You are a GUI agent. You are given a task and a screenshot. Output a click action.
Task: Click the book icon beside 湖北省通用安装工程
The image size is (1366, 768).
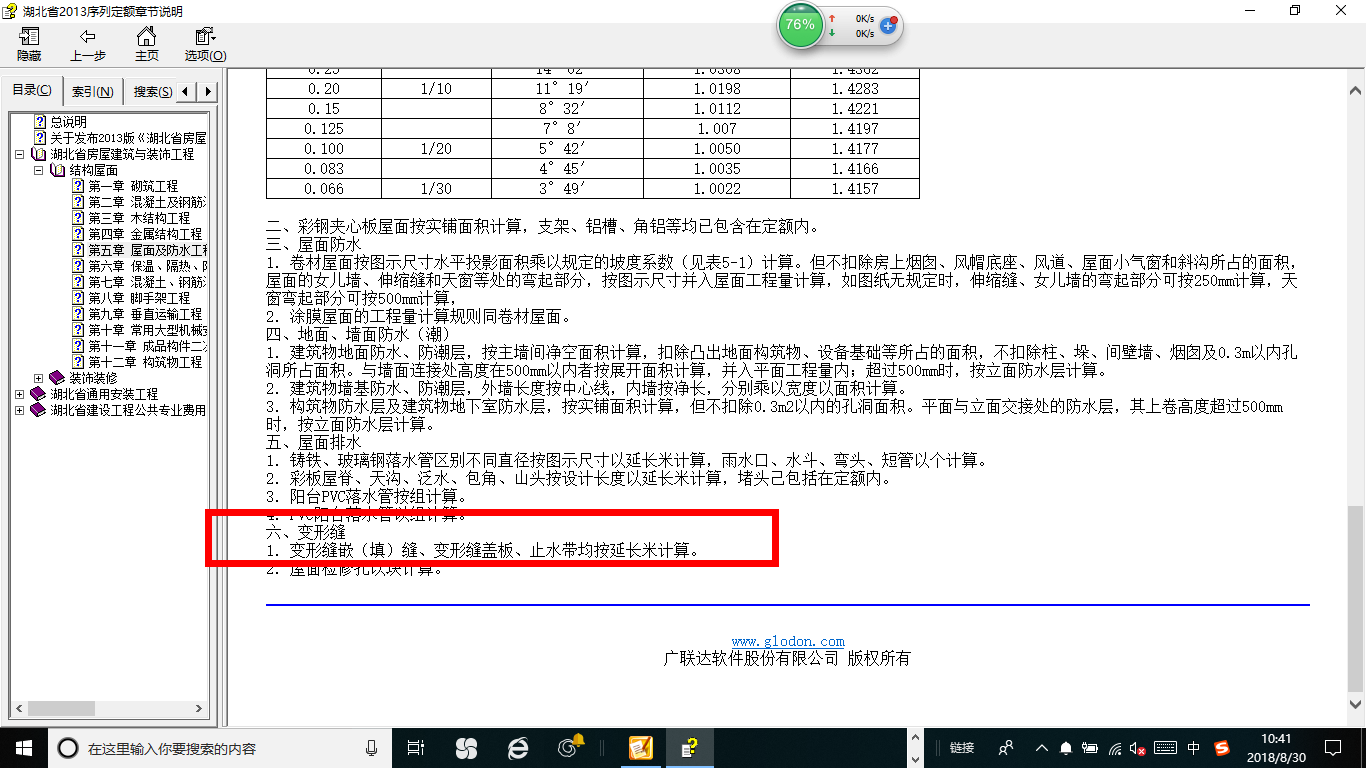(x=38, y=394)
